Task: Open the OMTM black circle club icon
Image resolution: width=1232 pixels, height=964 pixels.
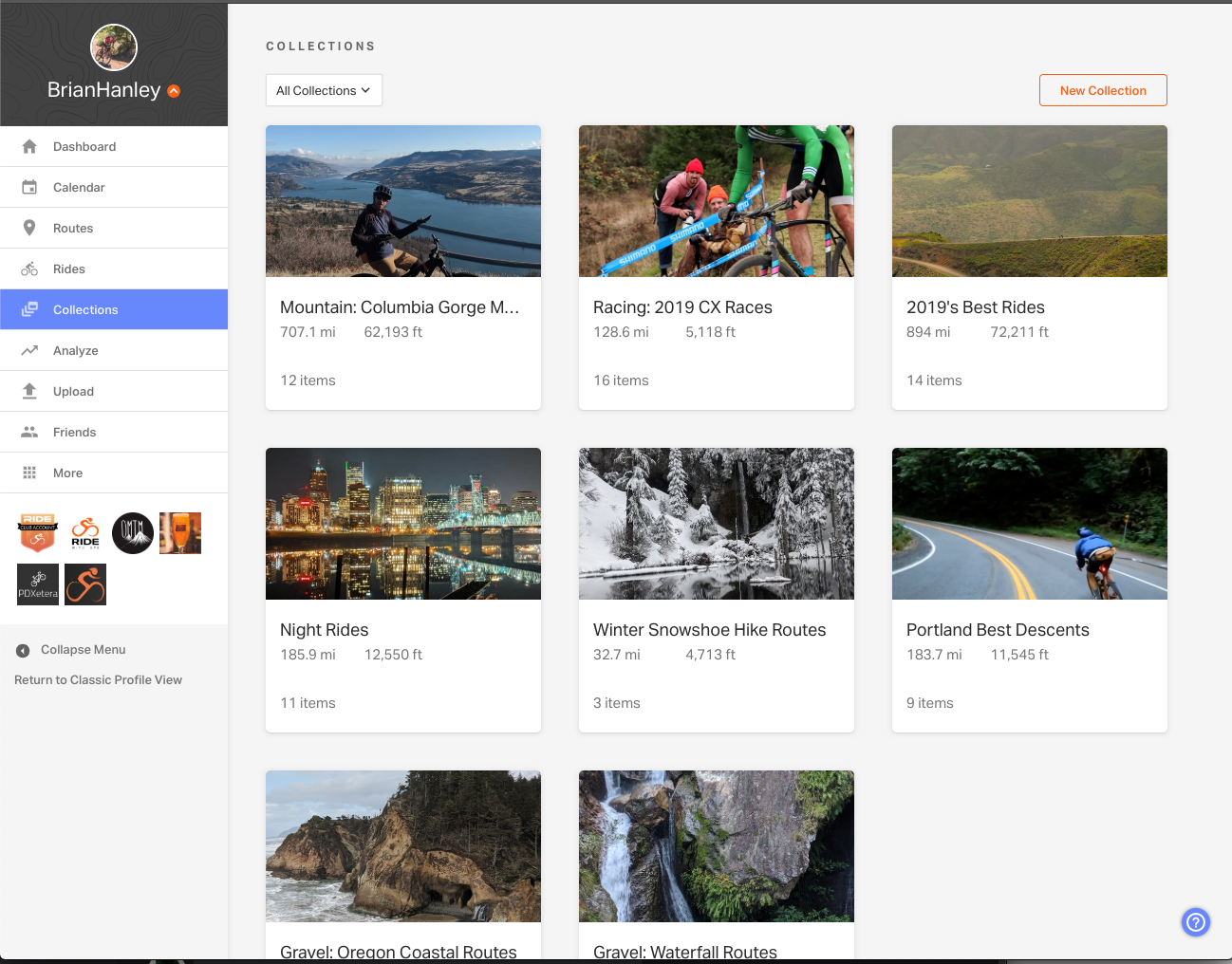Action: (x=133, y=533)
